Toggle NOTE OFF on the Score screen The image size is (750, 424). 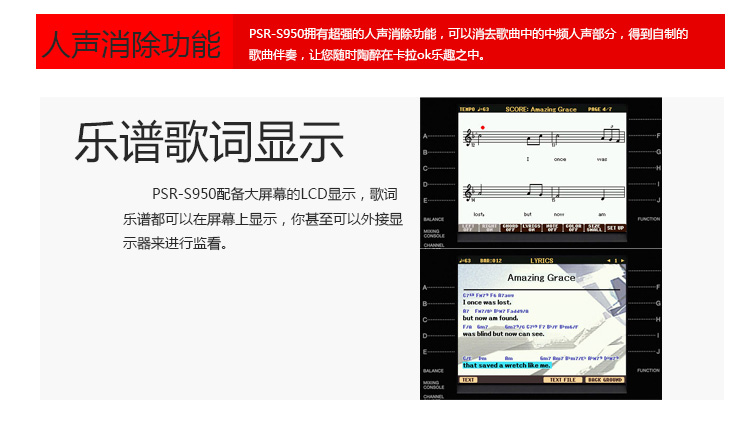(552, 228)
